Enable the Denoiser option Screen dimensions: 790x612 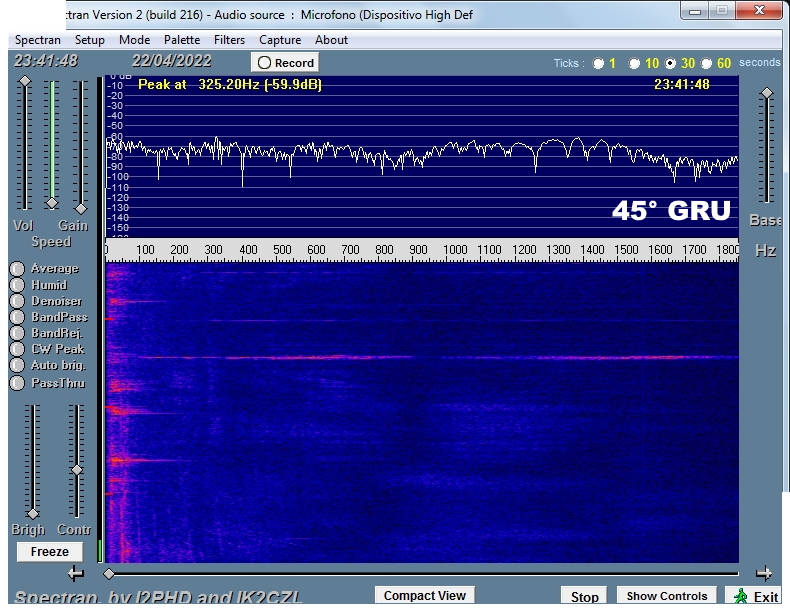(17, 301)
